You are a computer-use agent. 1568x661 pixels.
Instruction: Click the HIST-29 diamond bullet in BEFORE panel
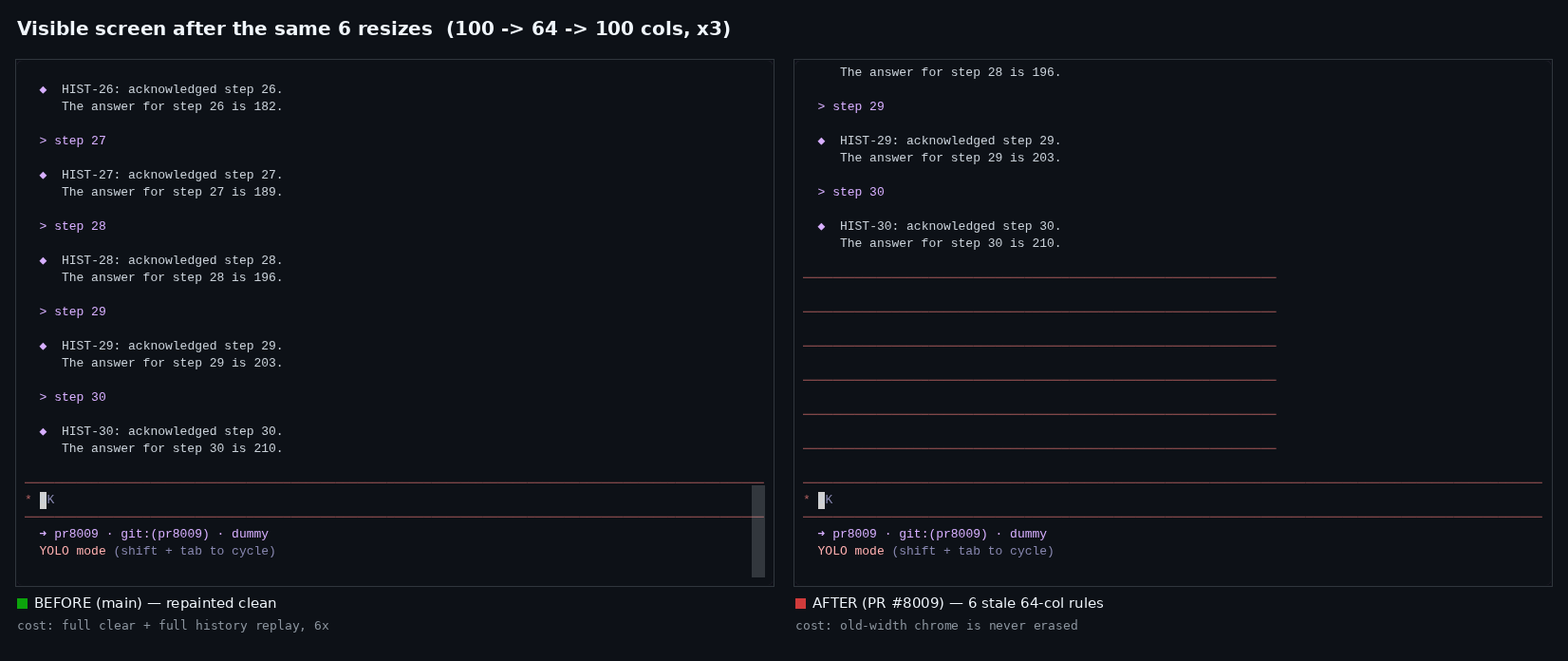(x=43, y=346)
